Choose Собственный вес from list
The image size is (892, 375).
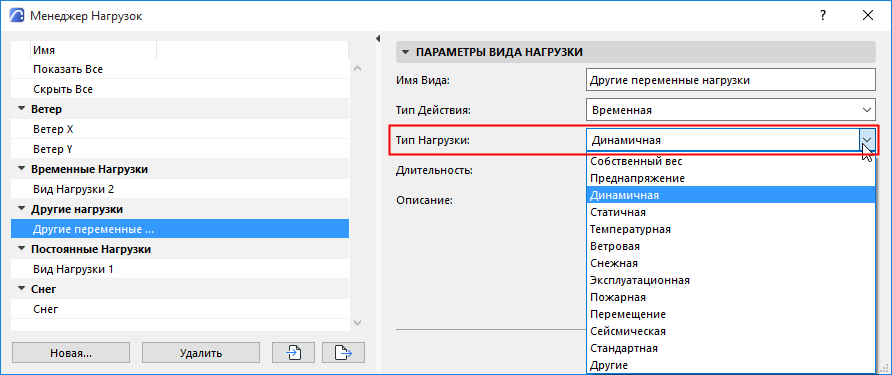click(x=730, y=161)
